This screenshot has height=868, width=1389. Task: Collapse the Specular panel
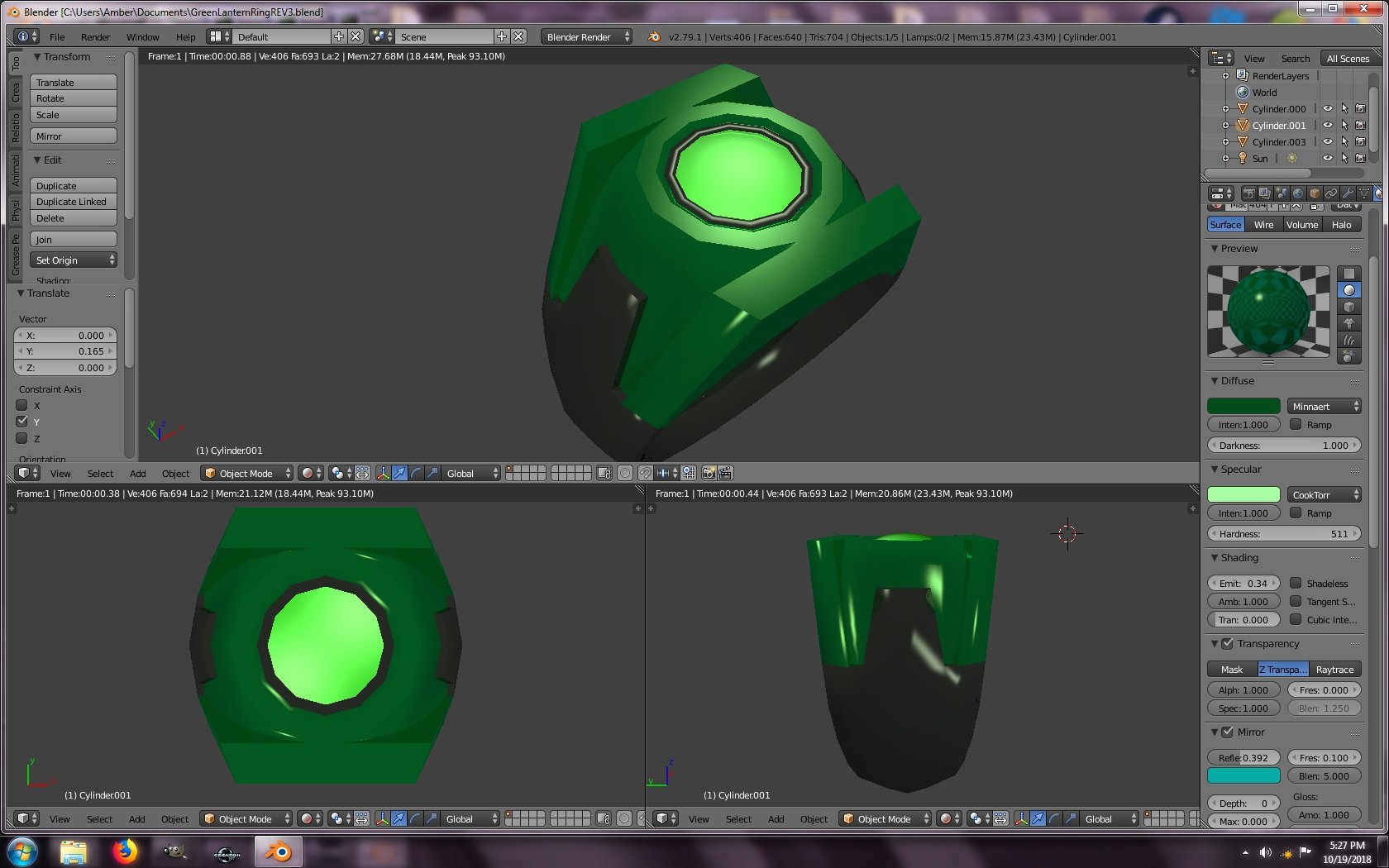pyautogui.click(x=1215, y=469)
